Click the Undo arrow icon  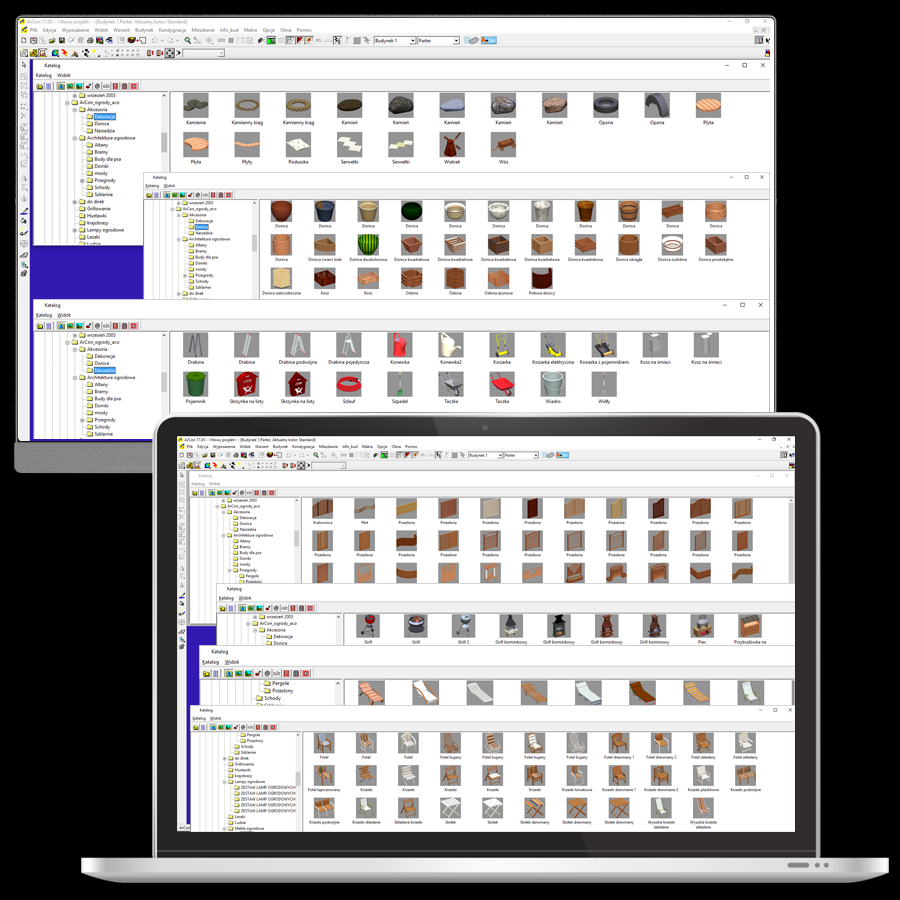click(x=154, y=41)
